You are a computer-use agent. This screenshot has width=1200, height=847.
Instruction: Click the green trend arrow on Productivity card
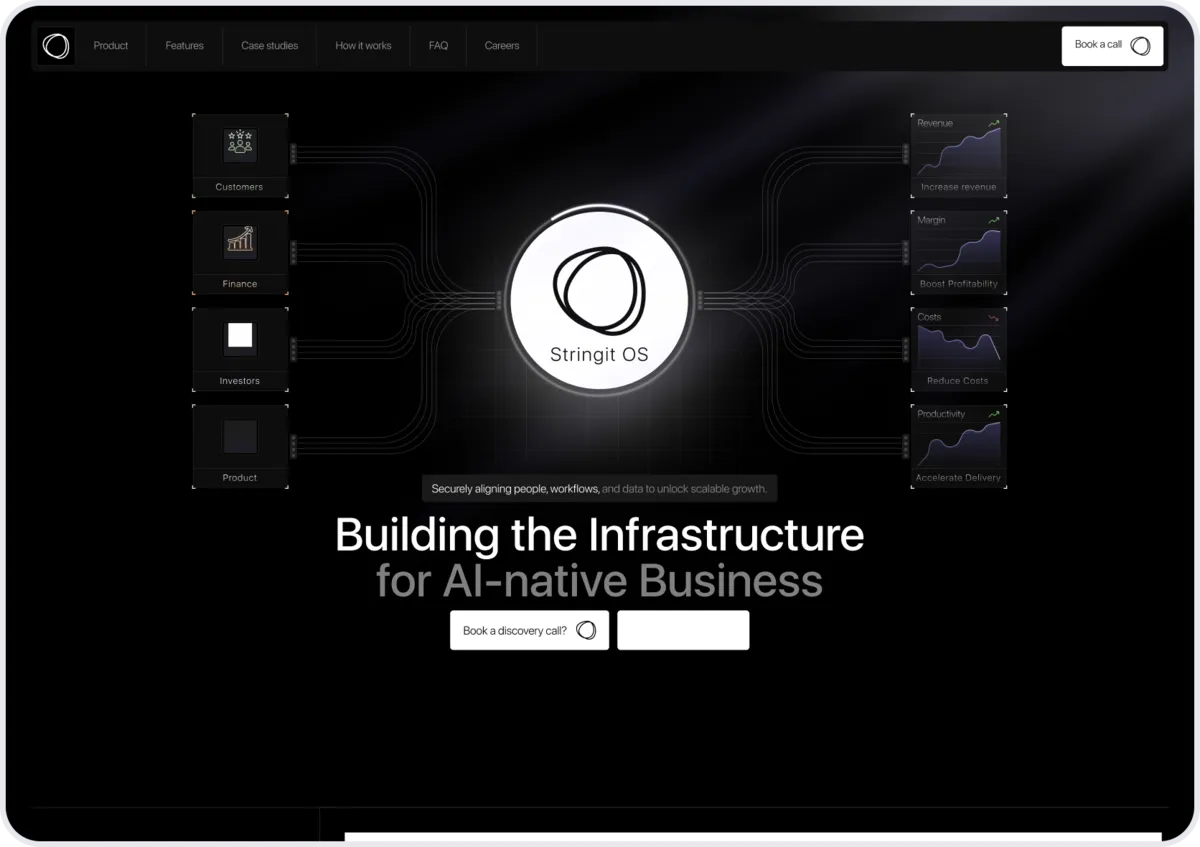tap(993, 415)
